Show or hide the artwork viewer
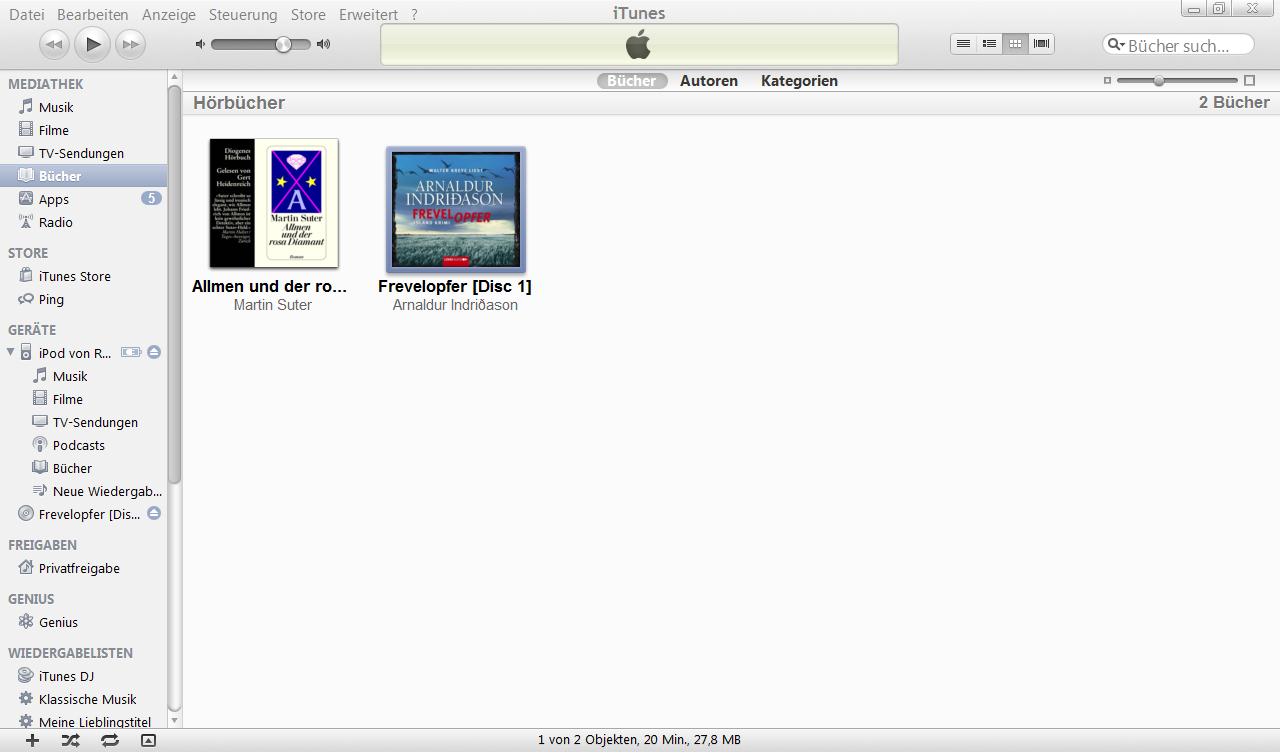Image resolution: width=1281 pixels, height=753 pixels. click(x=148, y=740)
